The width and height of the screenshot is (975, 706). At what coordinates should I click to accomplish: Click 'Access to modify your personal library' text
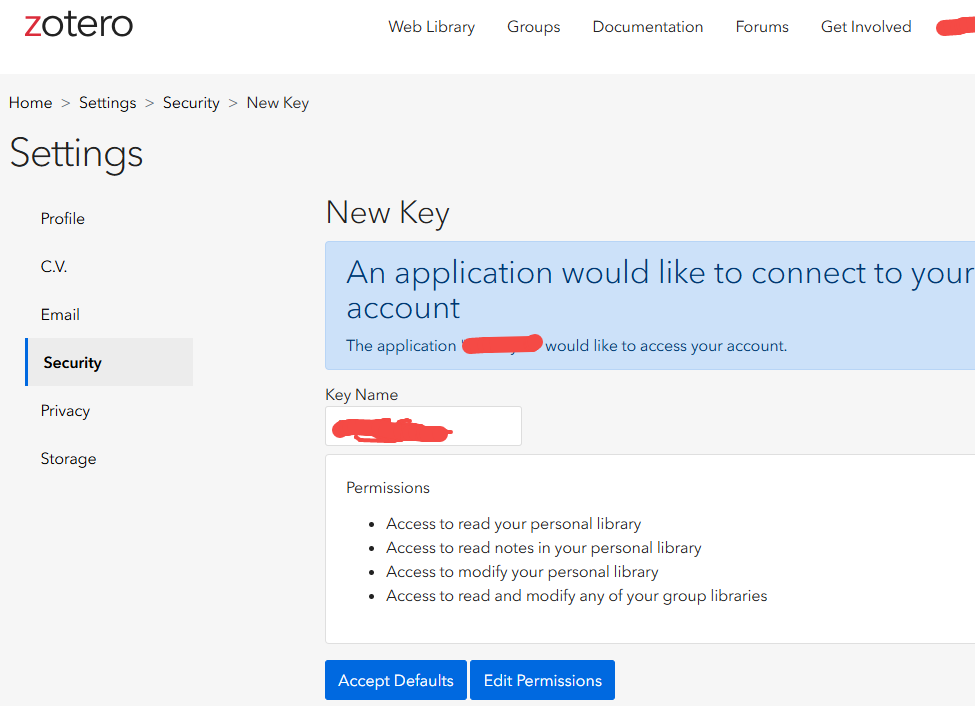pos(522,572)
